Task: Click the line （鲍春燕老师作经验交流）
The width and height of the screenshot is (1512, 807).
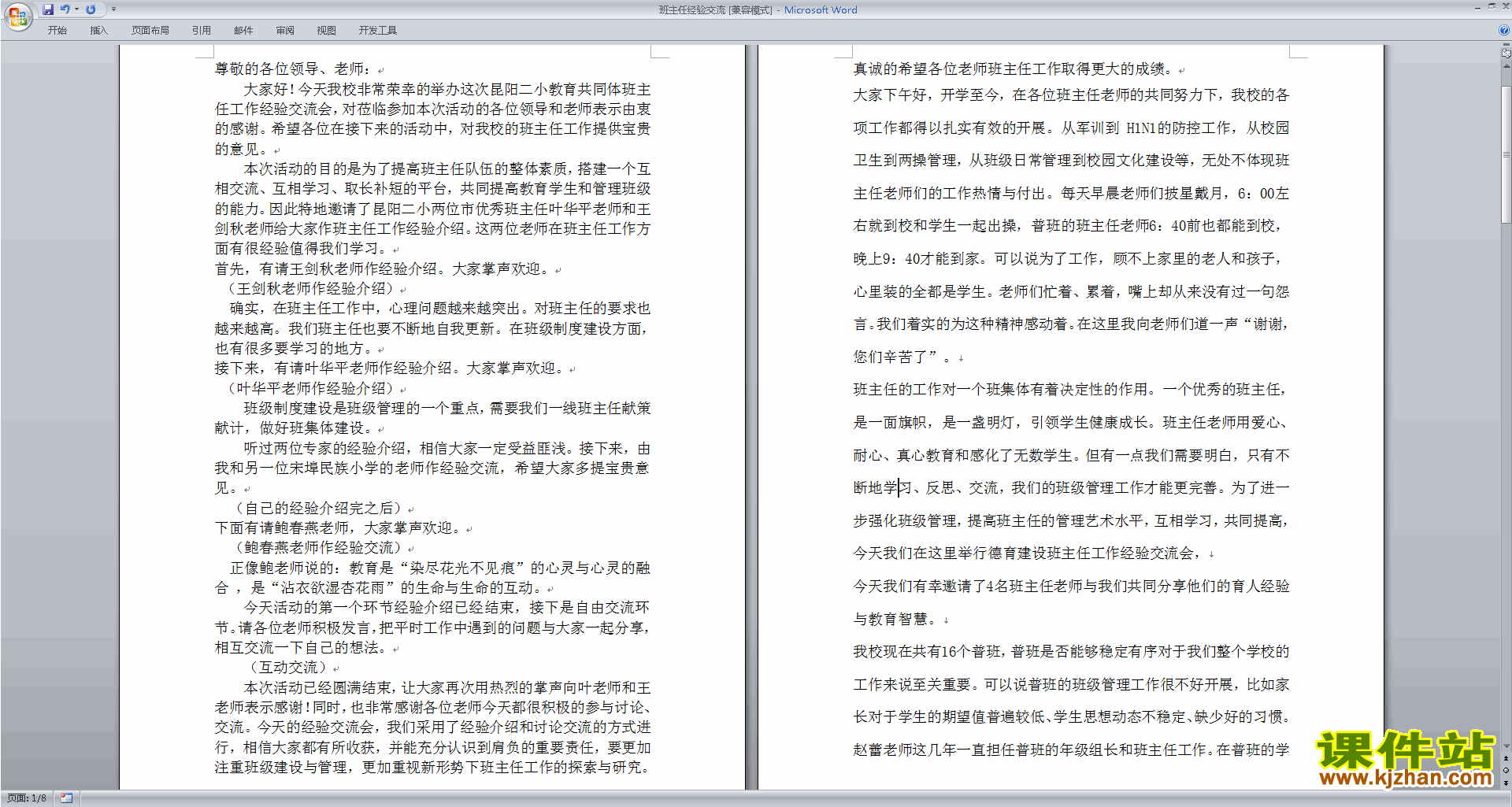Action: 320,547
